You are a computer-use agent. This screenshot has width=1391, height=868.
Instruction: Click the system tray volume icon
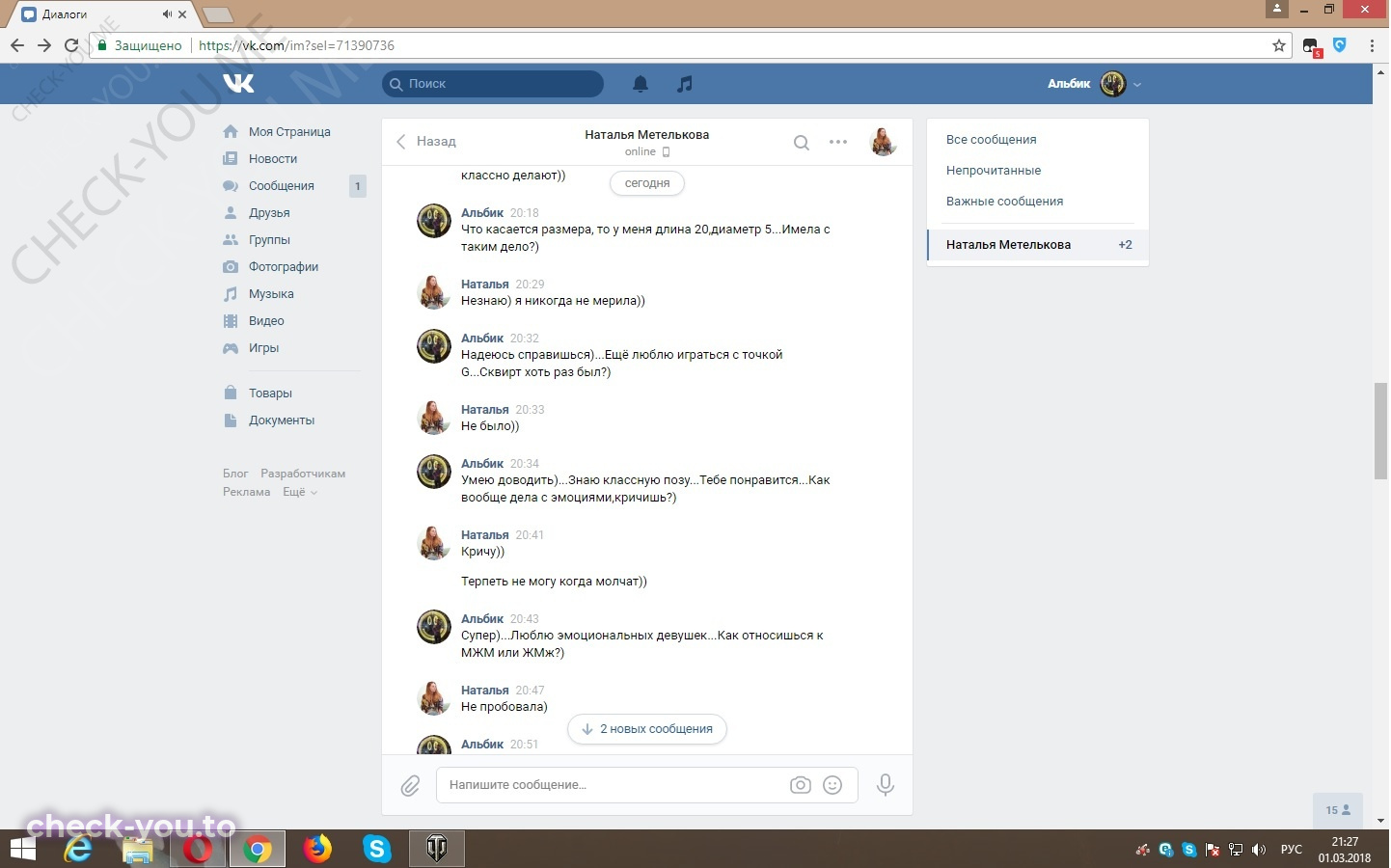click(1258, 850)
